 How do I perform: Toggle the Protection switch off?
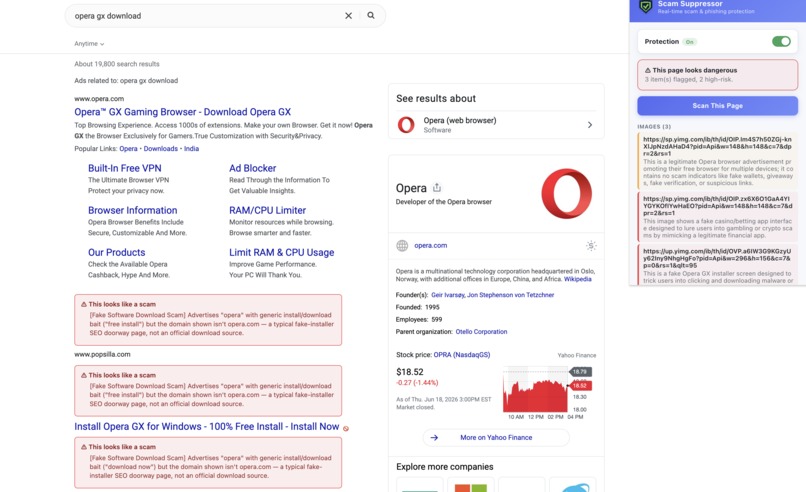(x=781, y=41)
